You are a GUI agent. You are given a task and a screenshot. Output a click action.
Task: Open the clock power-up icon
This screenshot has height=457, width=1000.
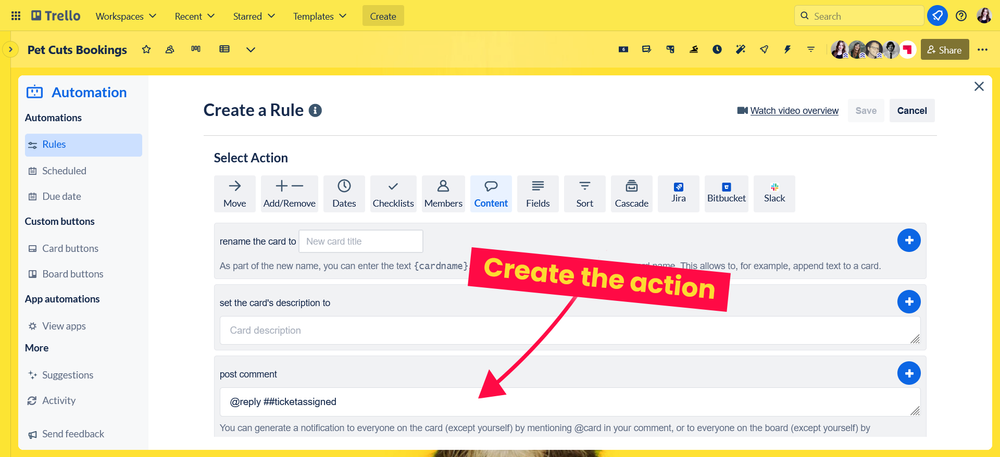[717, 49]
